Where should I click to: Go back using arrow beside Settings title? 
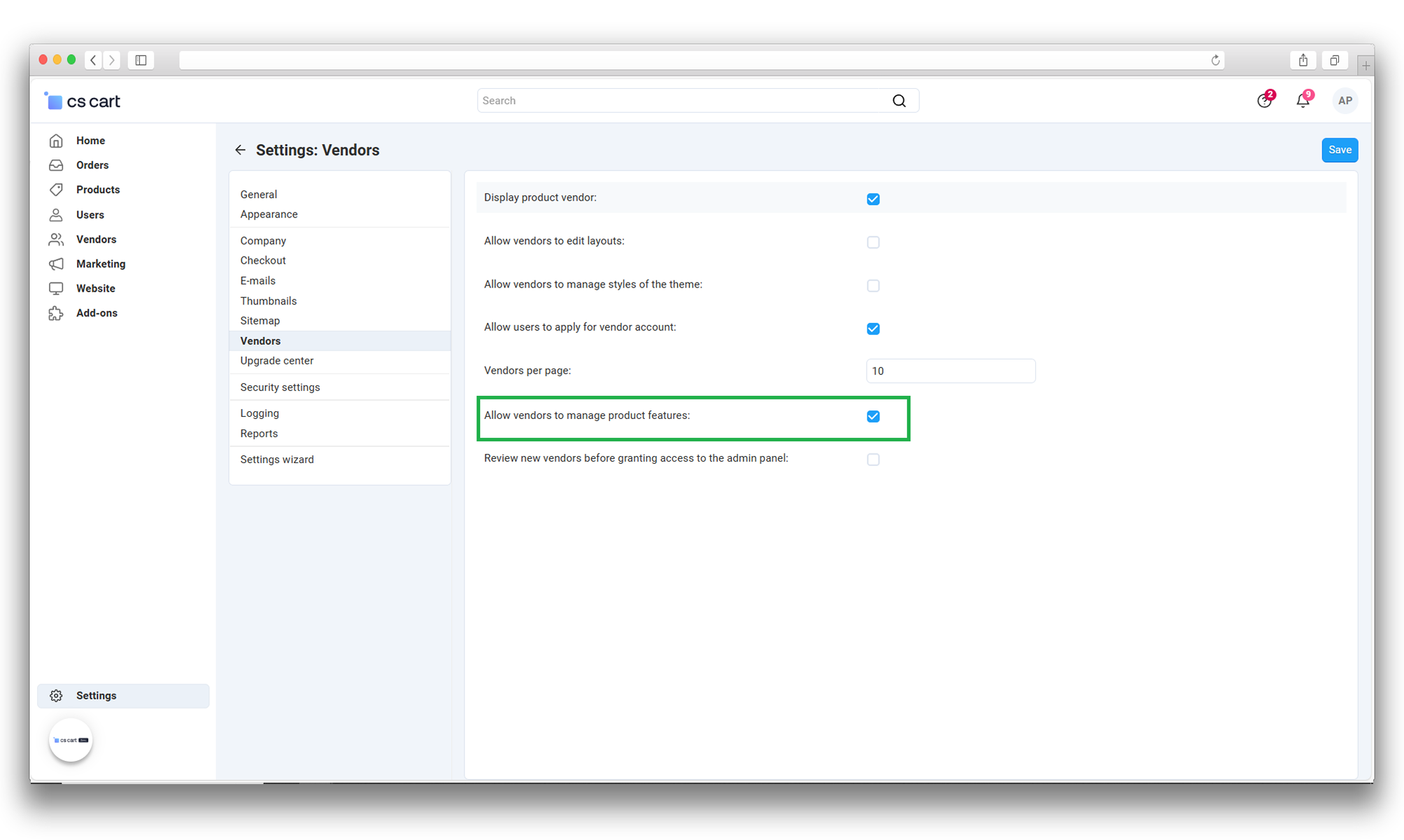tap(240, 150)
